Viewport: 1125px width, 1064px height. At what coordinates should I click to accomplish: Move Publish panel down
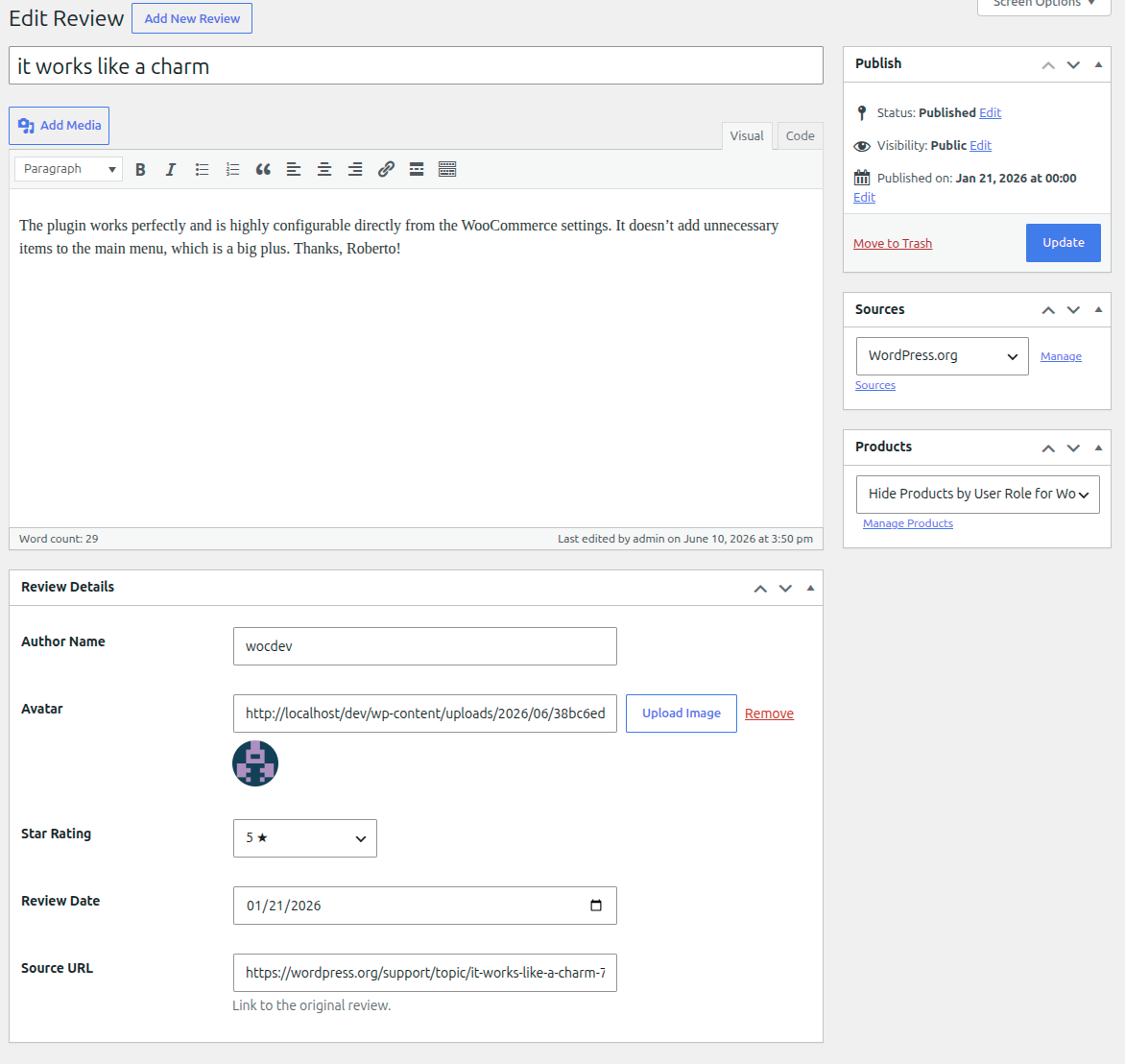1073,64
